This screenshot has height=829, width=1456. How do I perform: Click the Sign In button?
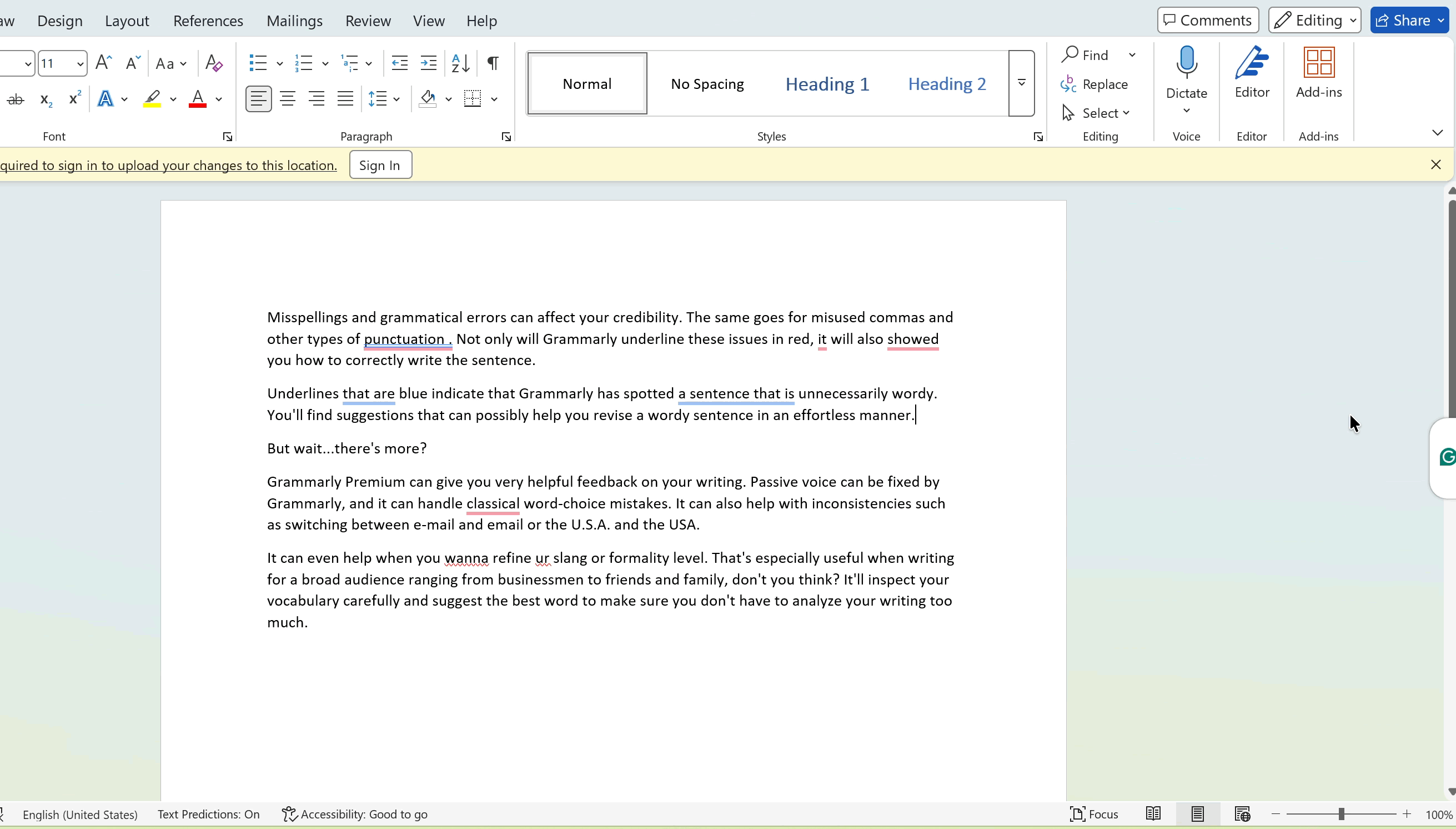(380, 165)
